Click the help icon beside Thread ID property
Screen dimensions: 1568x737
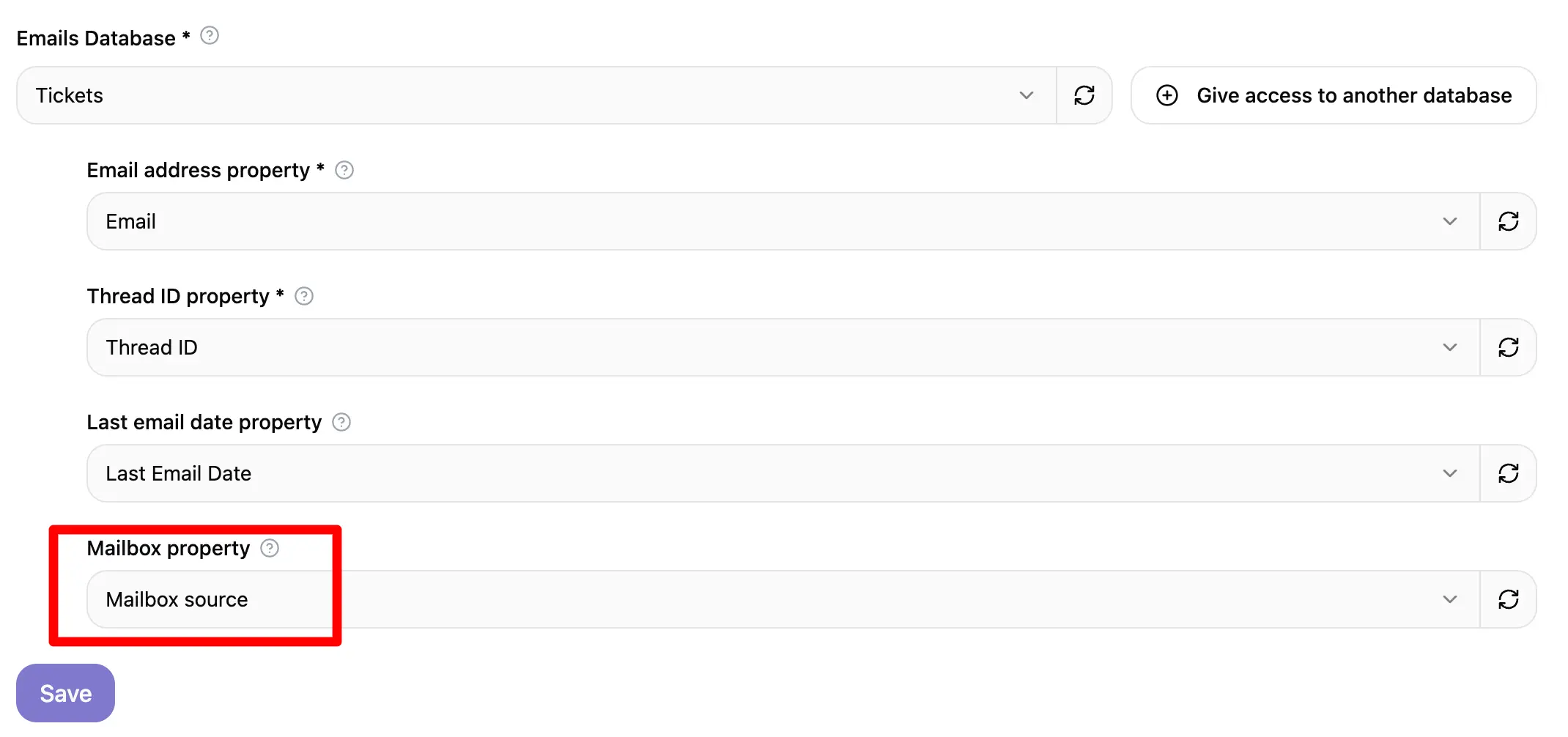pos(305,296)
